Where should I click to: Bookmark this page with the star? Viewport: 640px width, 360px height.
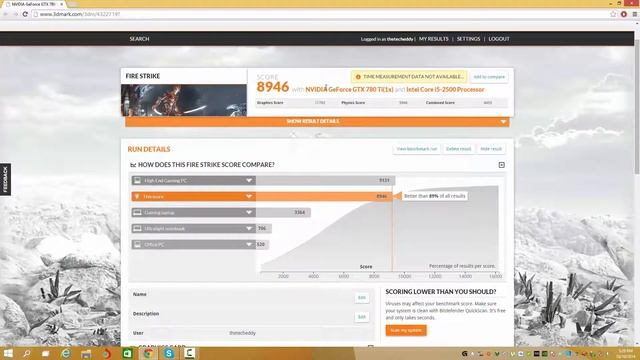613,14
